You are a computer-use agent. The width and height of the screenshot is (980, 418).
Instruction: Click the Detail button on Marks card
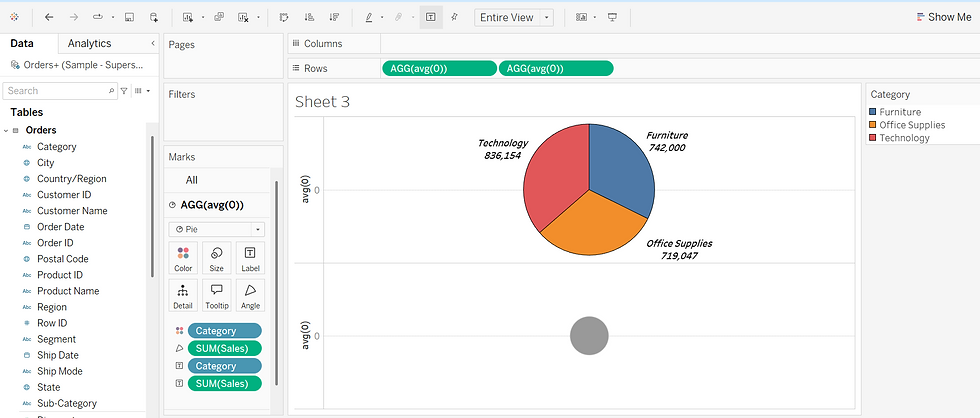tap(183, 296)
